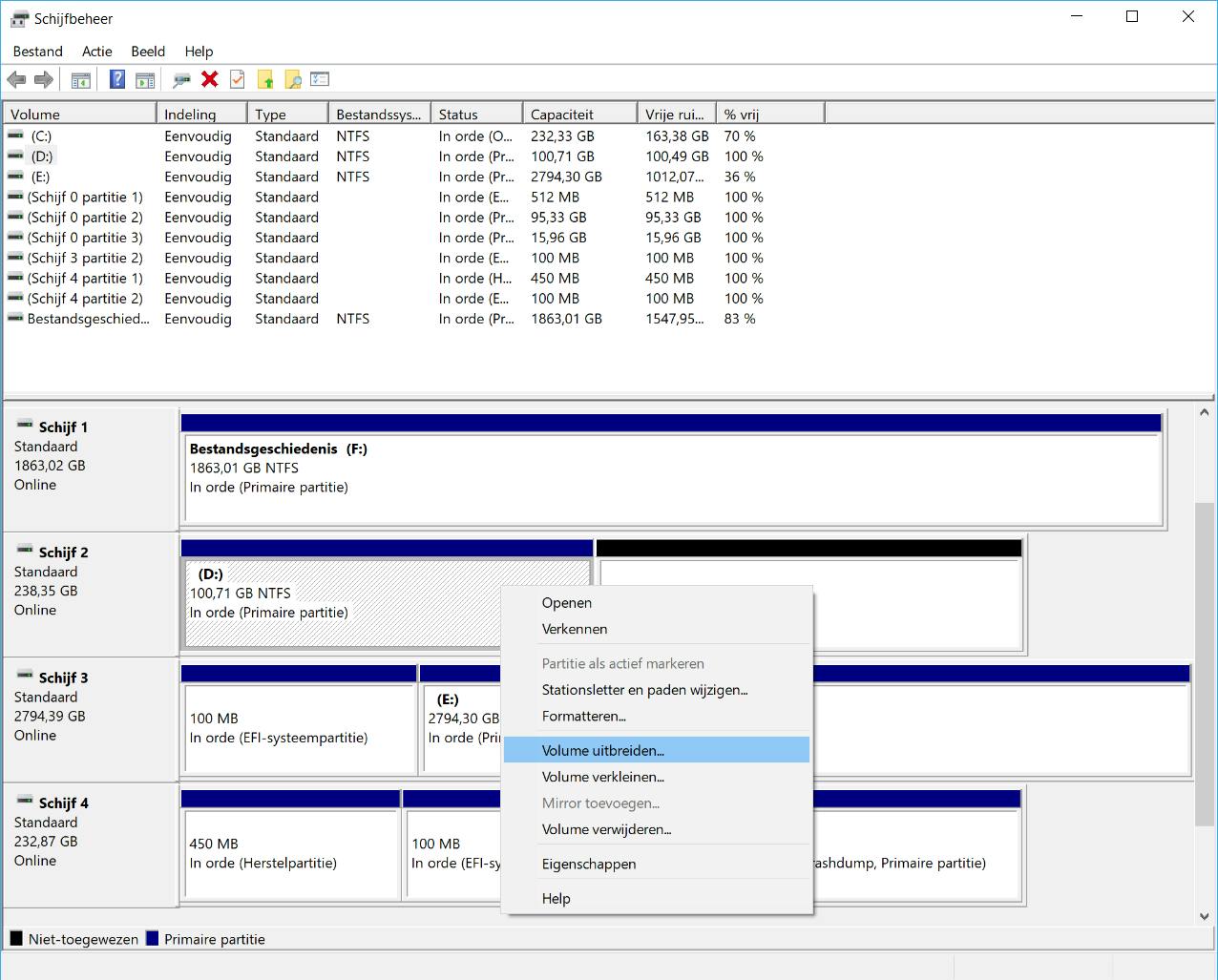Click Formatteren in the context menu
Viewport: 1218px width, 980px height.
tap(583, 716)
